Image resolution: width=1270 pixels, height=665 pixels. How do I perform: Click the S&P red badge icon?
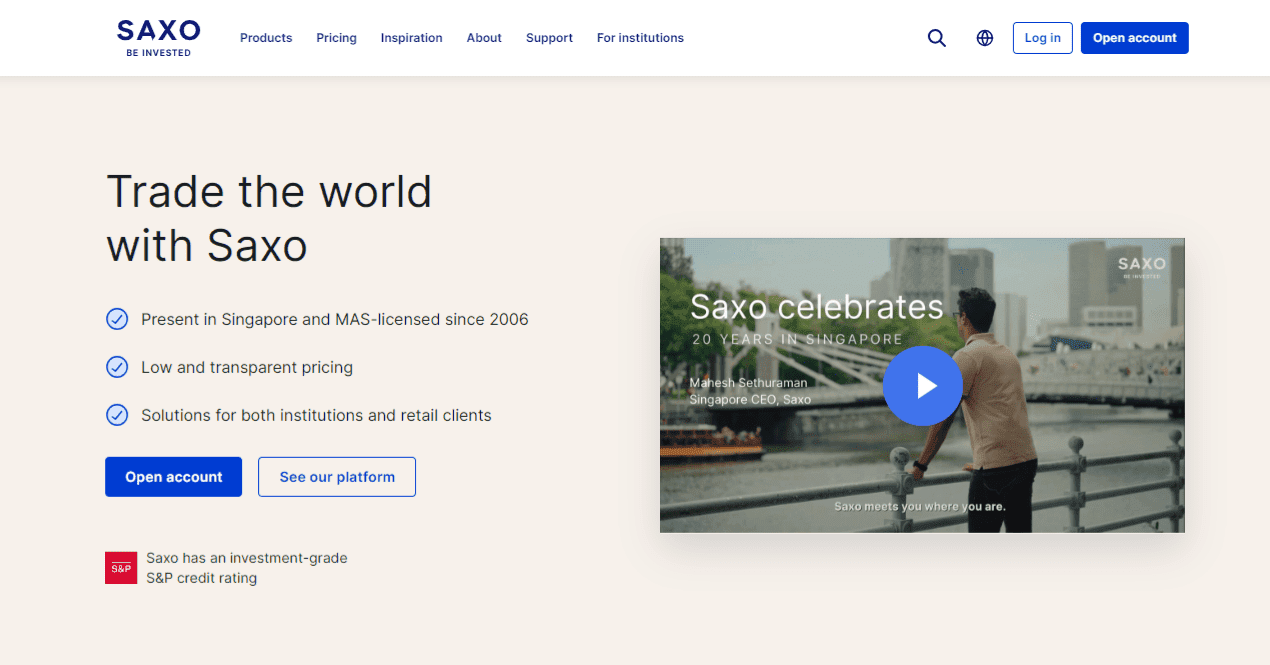pos(121,568)
